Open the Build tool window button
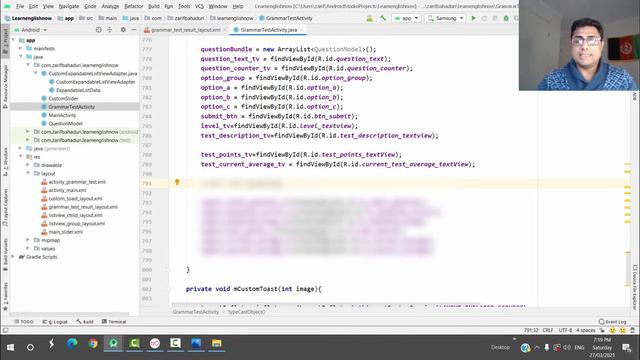640x360 pixels. [85, 322]
